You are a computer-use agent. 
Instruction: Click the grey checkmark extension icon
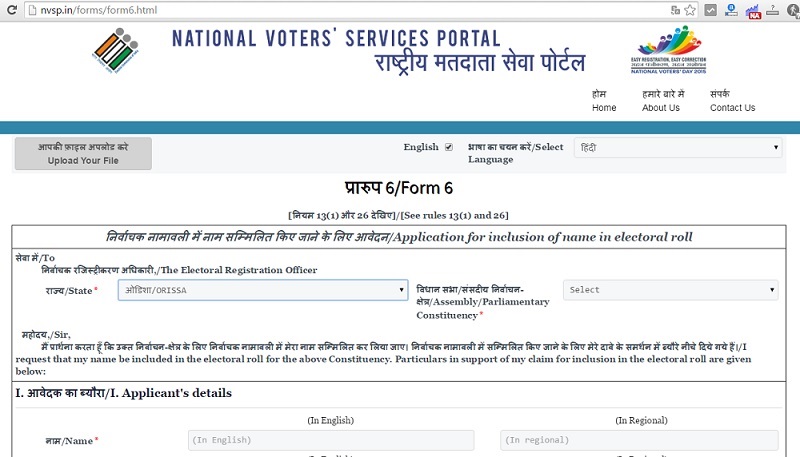(x=710, y=10)
